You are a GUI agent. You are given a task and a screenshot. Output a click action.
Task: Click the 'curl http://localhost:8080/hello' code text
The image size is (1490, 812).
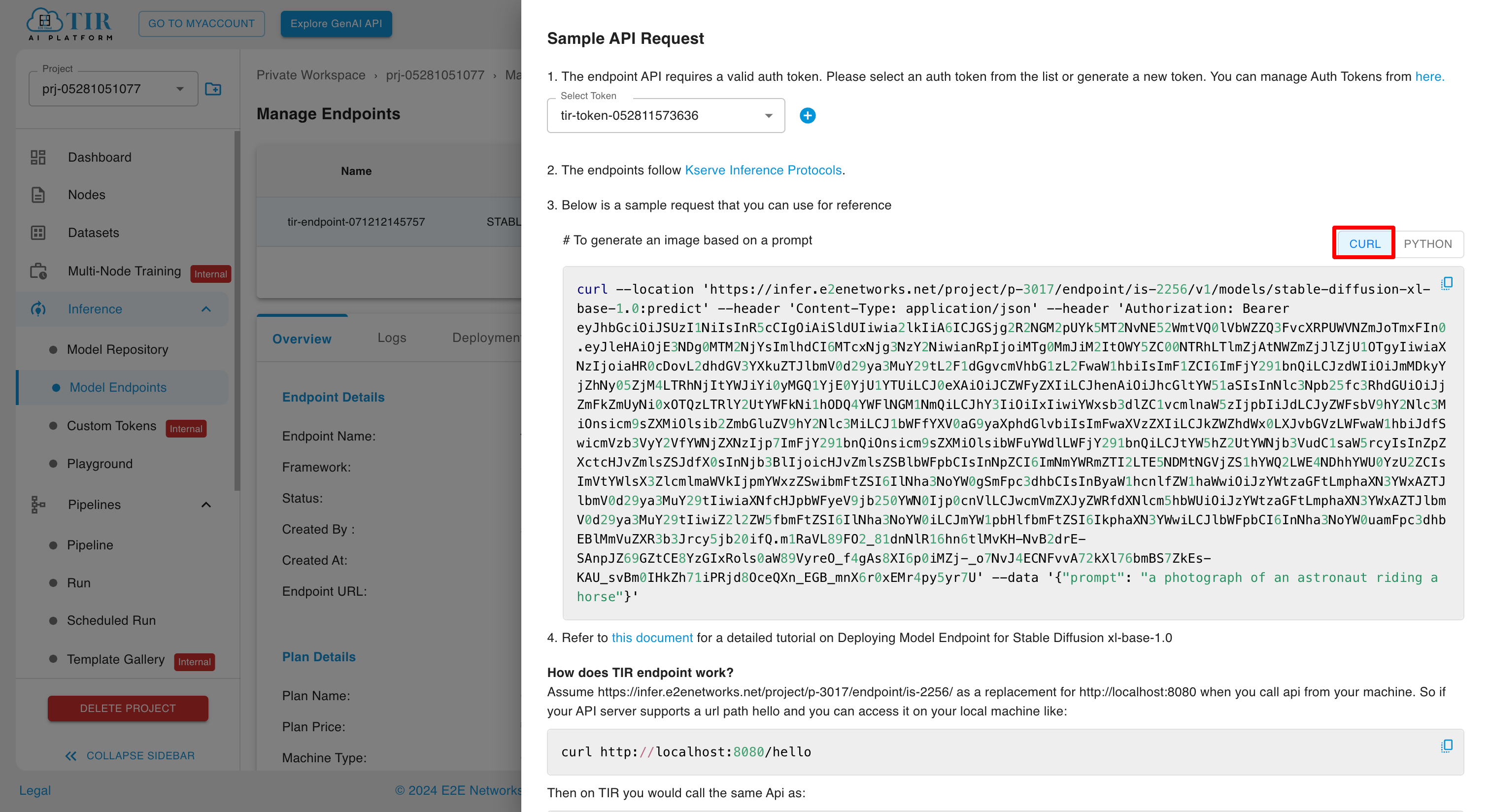click(x=686, y=752)
